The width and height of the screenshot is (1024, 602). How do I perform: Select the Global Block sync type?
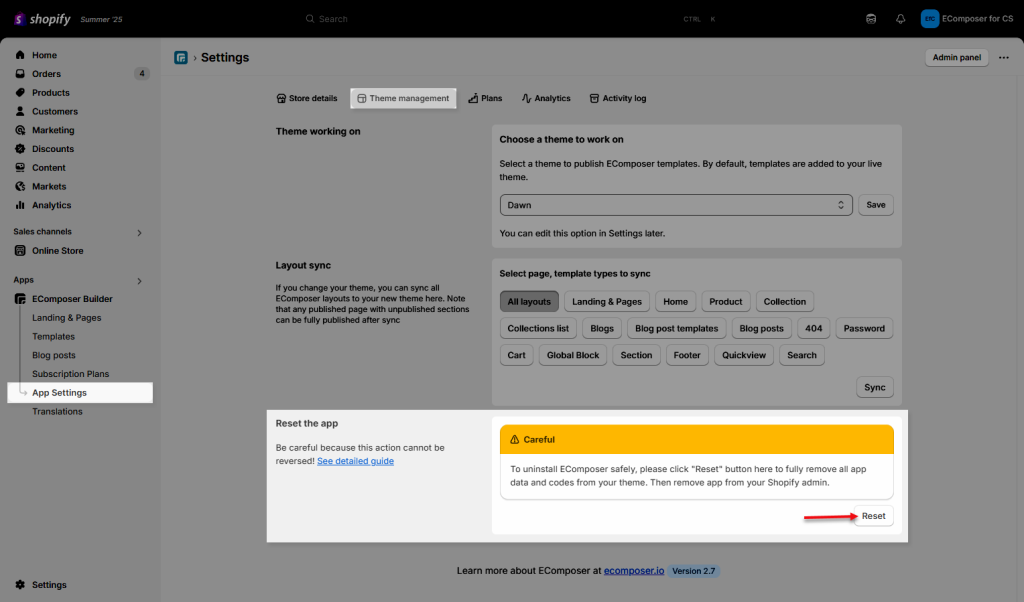[x=573, y=355]
